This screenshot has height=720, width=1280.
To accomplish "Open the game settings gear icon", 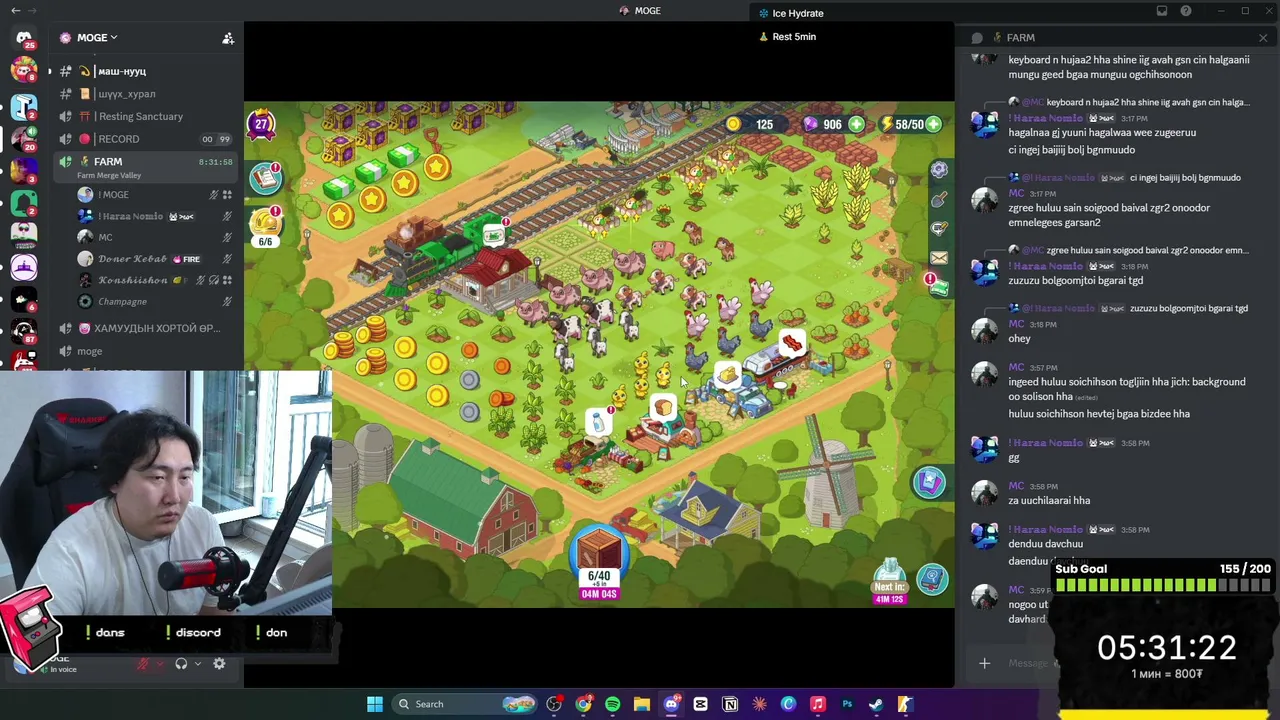I will point(939,170).
